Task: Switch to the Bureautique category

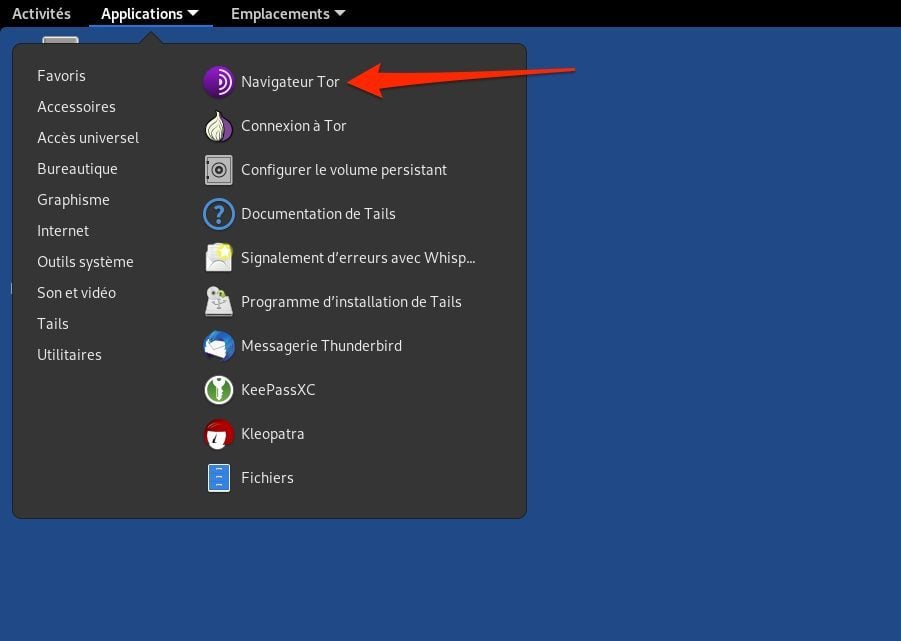Action: point(78,169)
